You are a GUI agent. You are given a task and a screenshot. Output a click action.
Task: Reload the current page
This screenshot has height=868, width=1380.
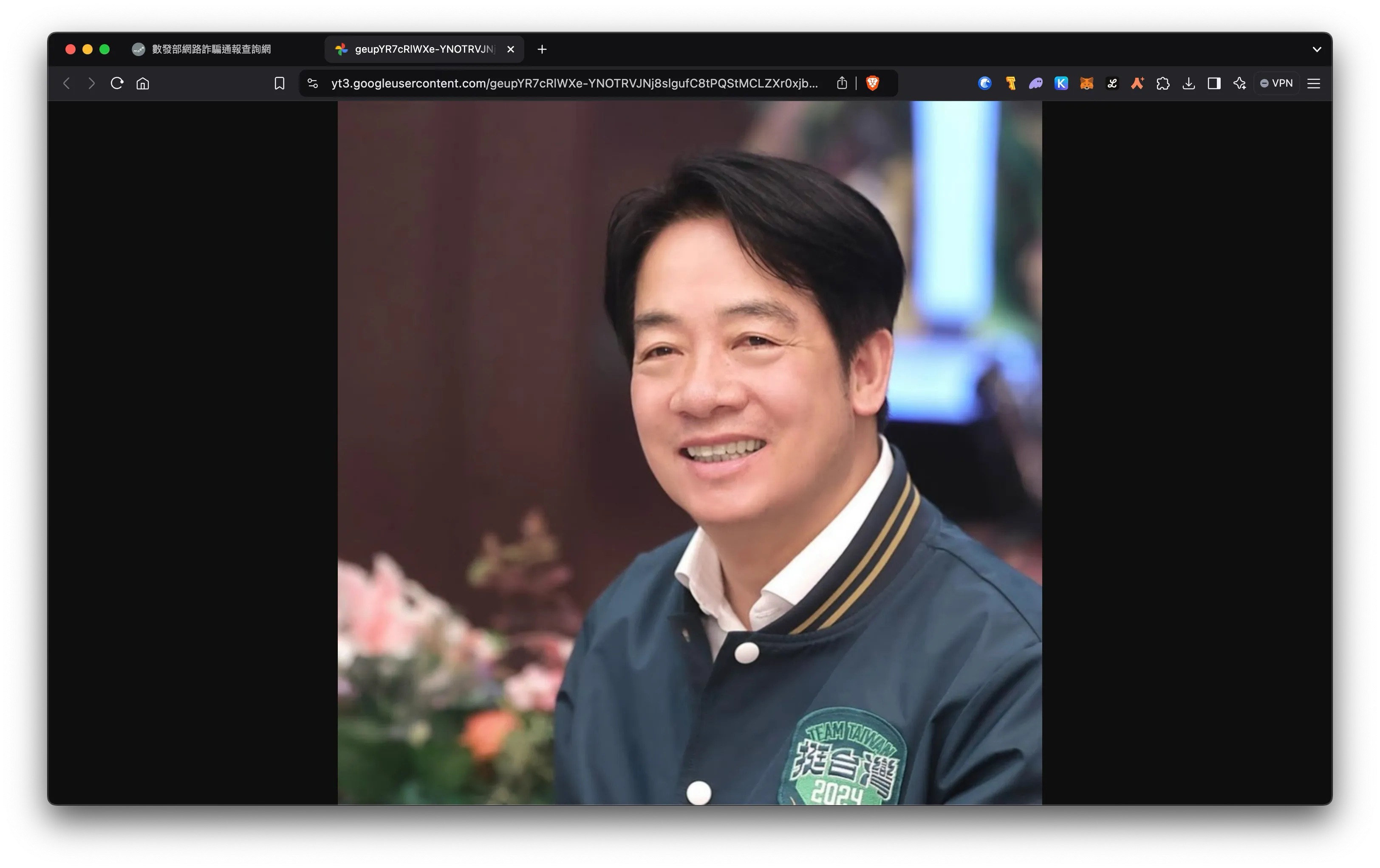click(x=117, y=84)
